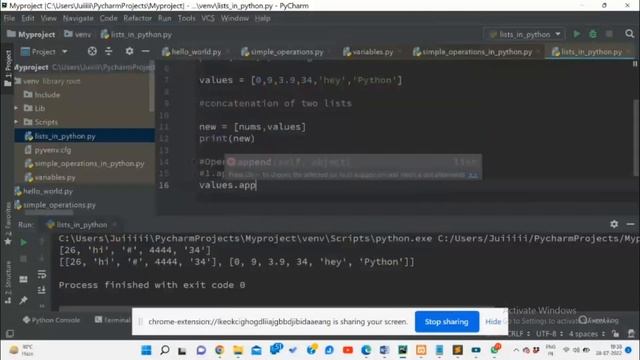Click 4 spaces indent setting in status bar
Image resolution: width=640 pixels, height=360 pixels.
pos(587,334)
